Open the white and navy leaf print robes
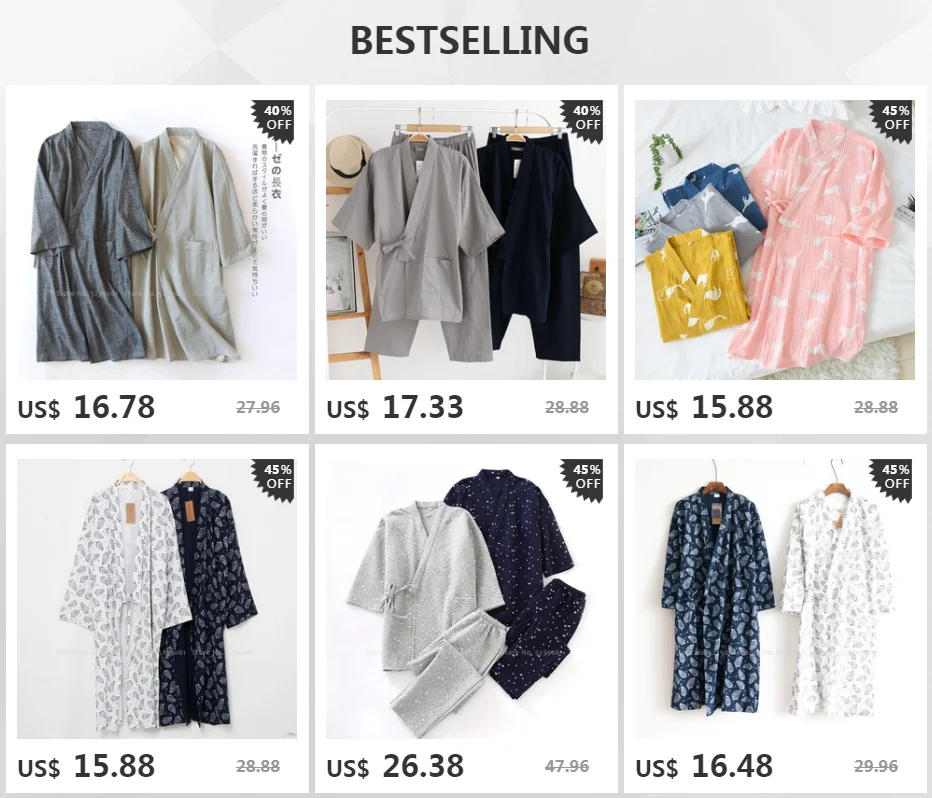Viewport: 932px width, 798px height. [x=156, y=598]
